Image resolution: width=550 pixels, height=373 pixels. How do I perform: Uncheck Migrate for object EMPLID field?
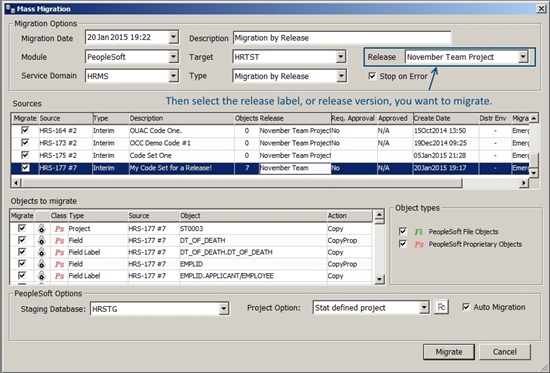coord(22,264)
